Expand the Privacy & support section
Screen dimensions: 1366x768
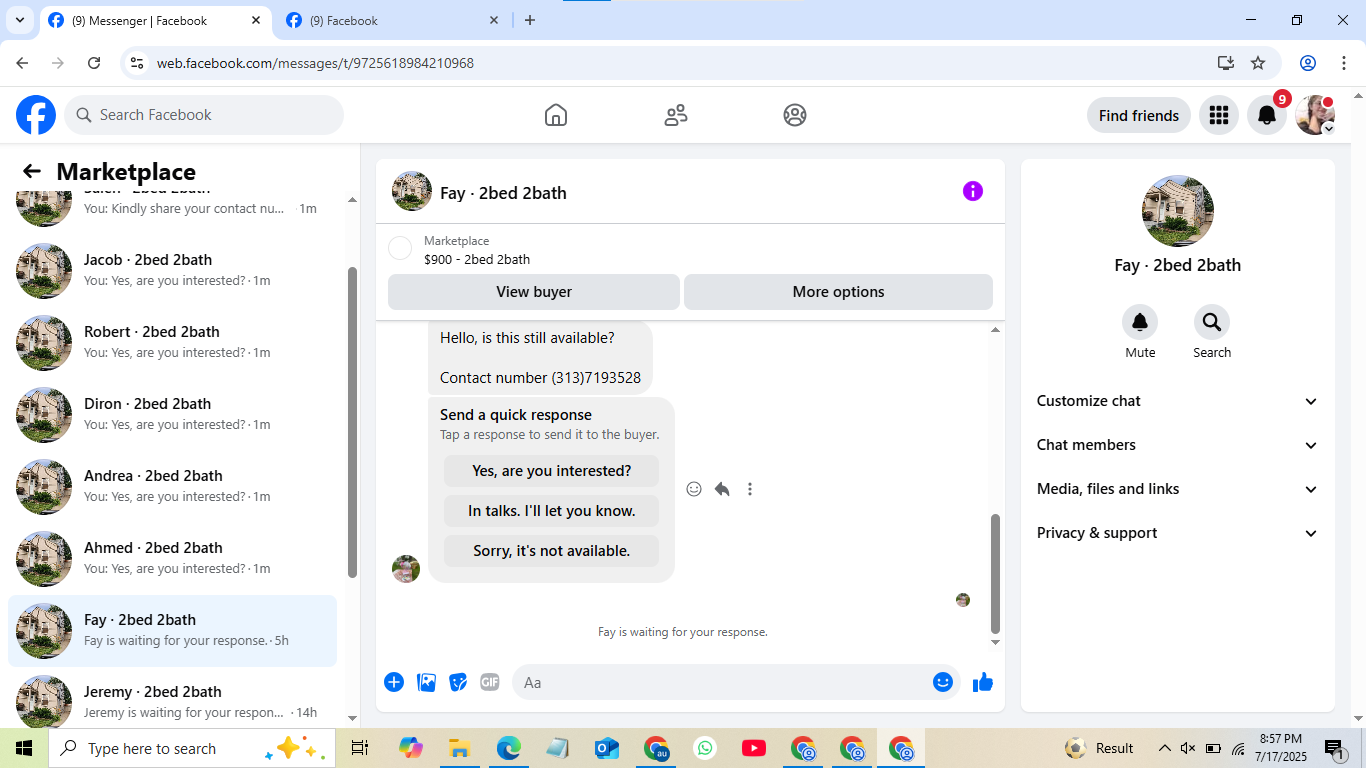tap(1177, 533)
